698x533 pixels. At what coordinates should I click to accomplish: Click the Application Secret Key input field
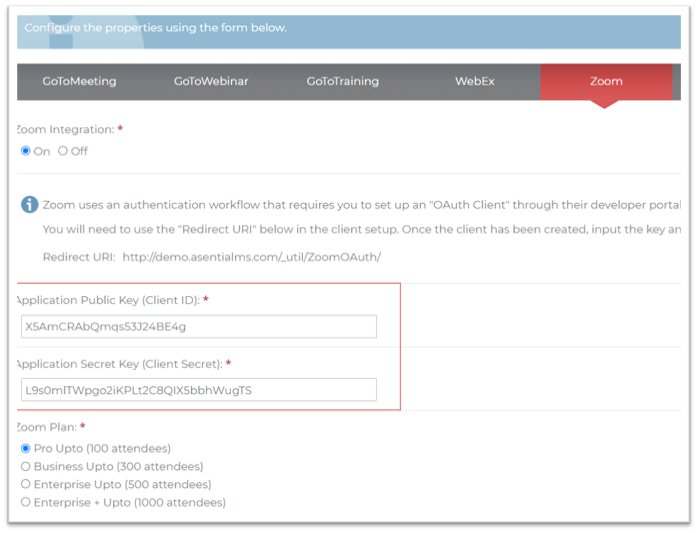point(199,390)
